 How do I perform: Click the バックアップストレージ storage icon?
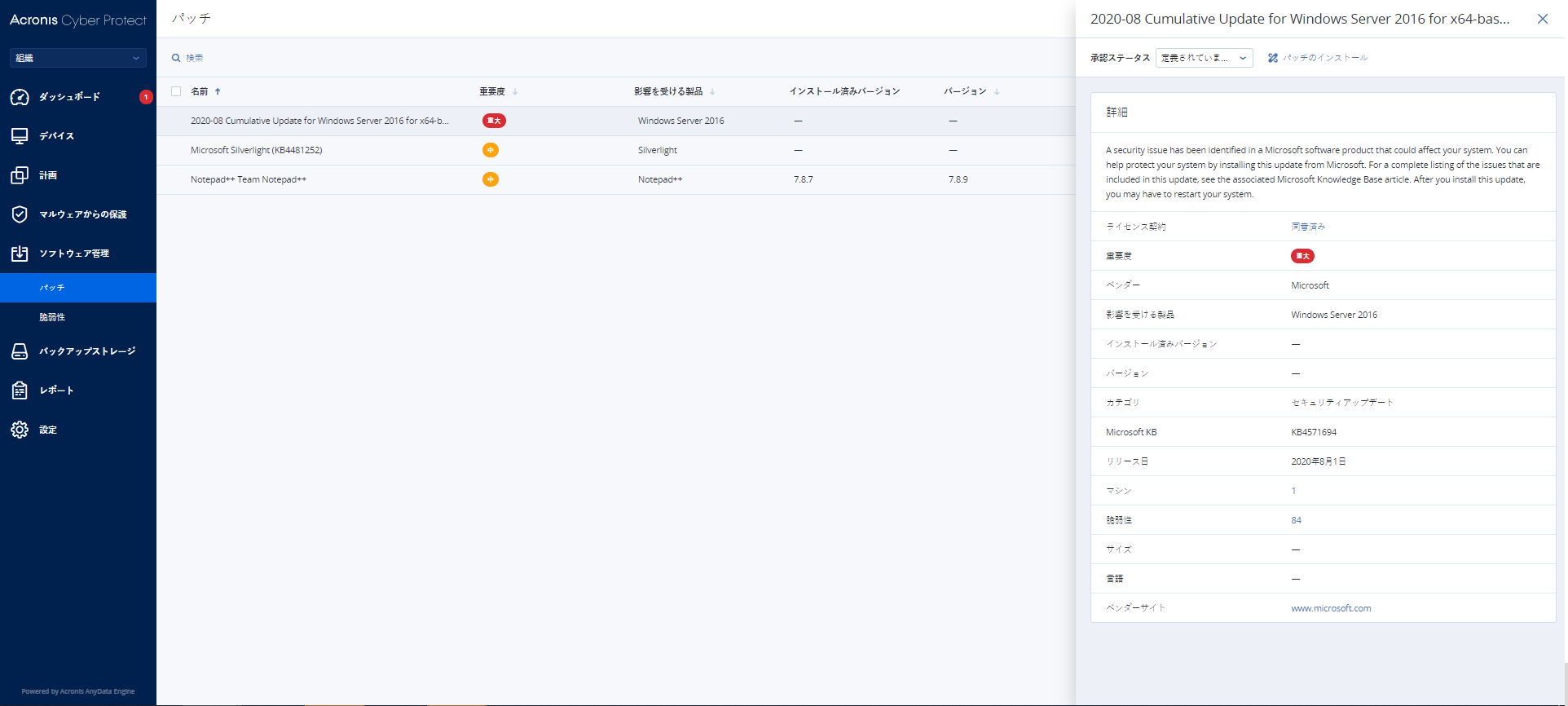pyautogui.click(x=20, y=351)
